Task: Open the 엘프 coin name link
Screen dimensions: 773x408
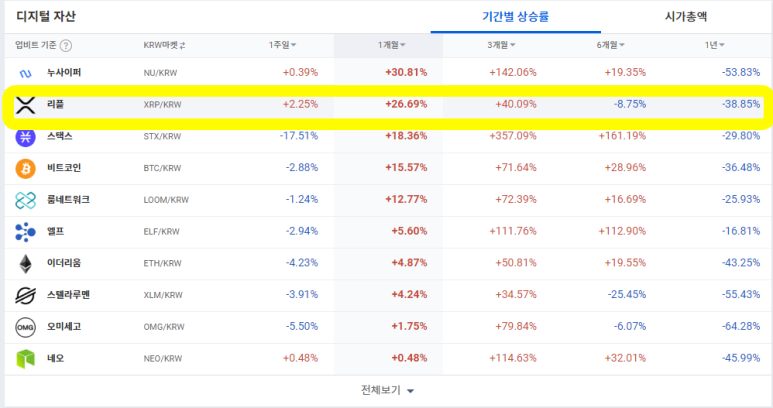Action: click(55, 231)
